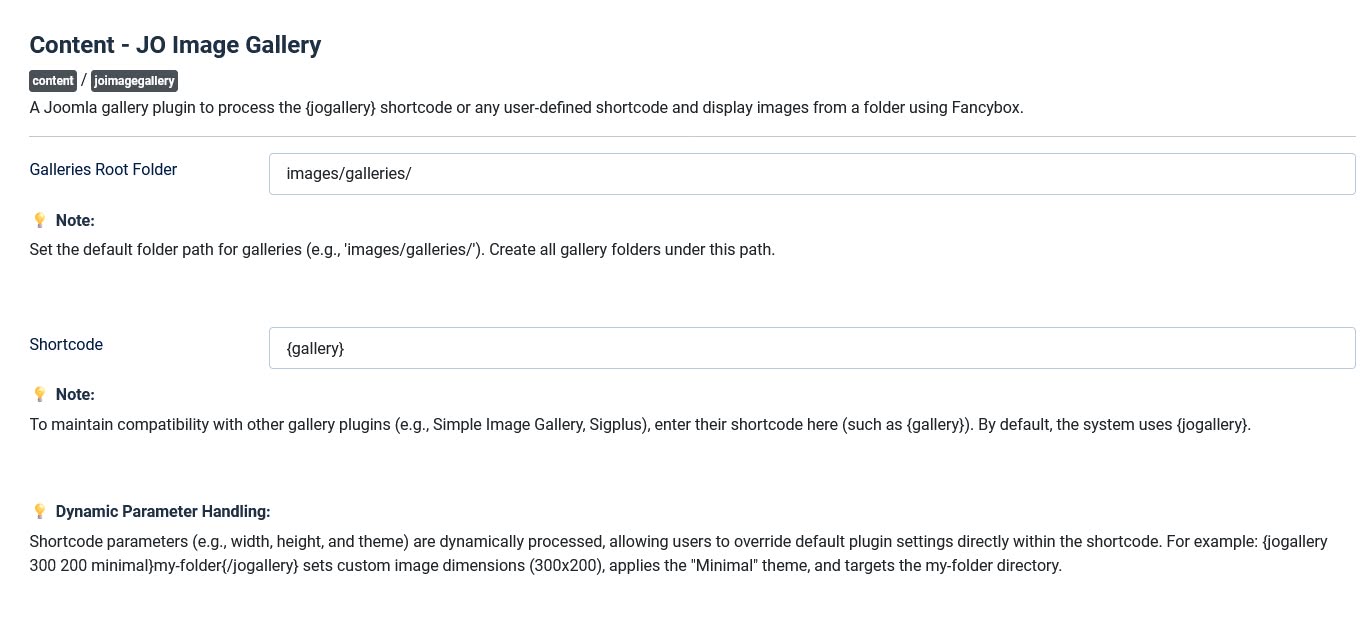Click the 'Dynamic Parameter Handling:' heading
Screen dimensions: 1362x620
(163, 511)
